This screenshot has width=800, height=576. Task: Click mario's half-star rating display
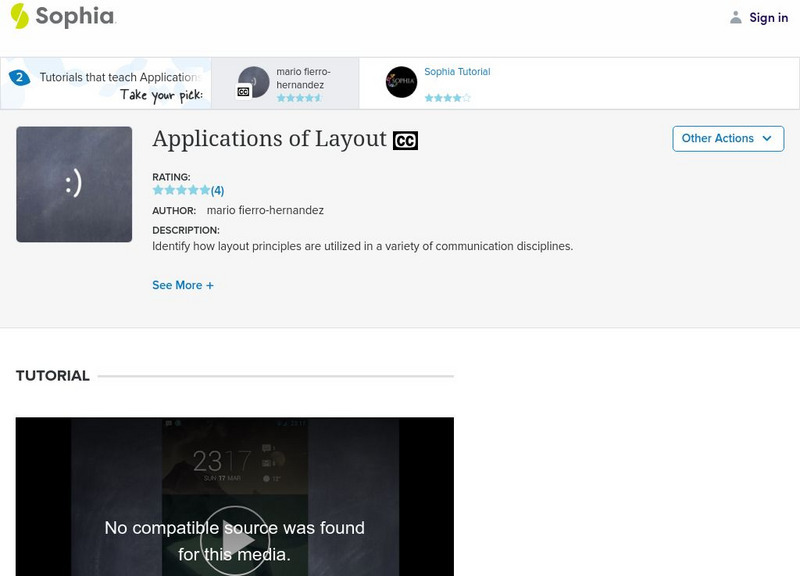[x=297, y=97]
